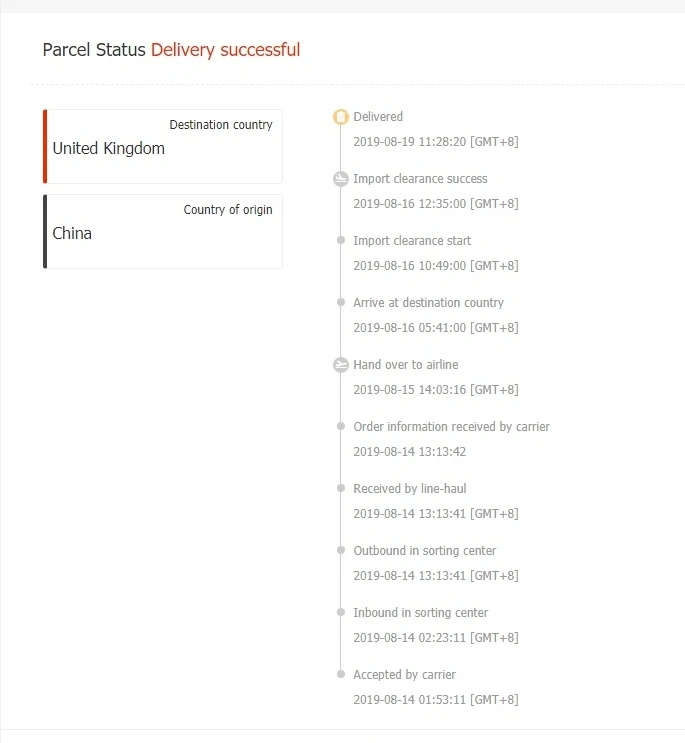Viewport: 685px width, 743px height.
Task: Click the Order information received timeline dot
Action: click(341, 427)
